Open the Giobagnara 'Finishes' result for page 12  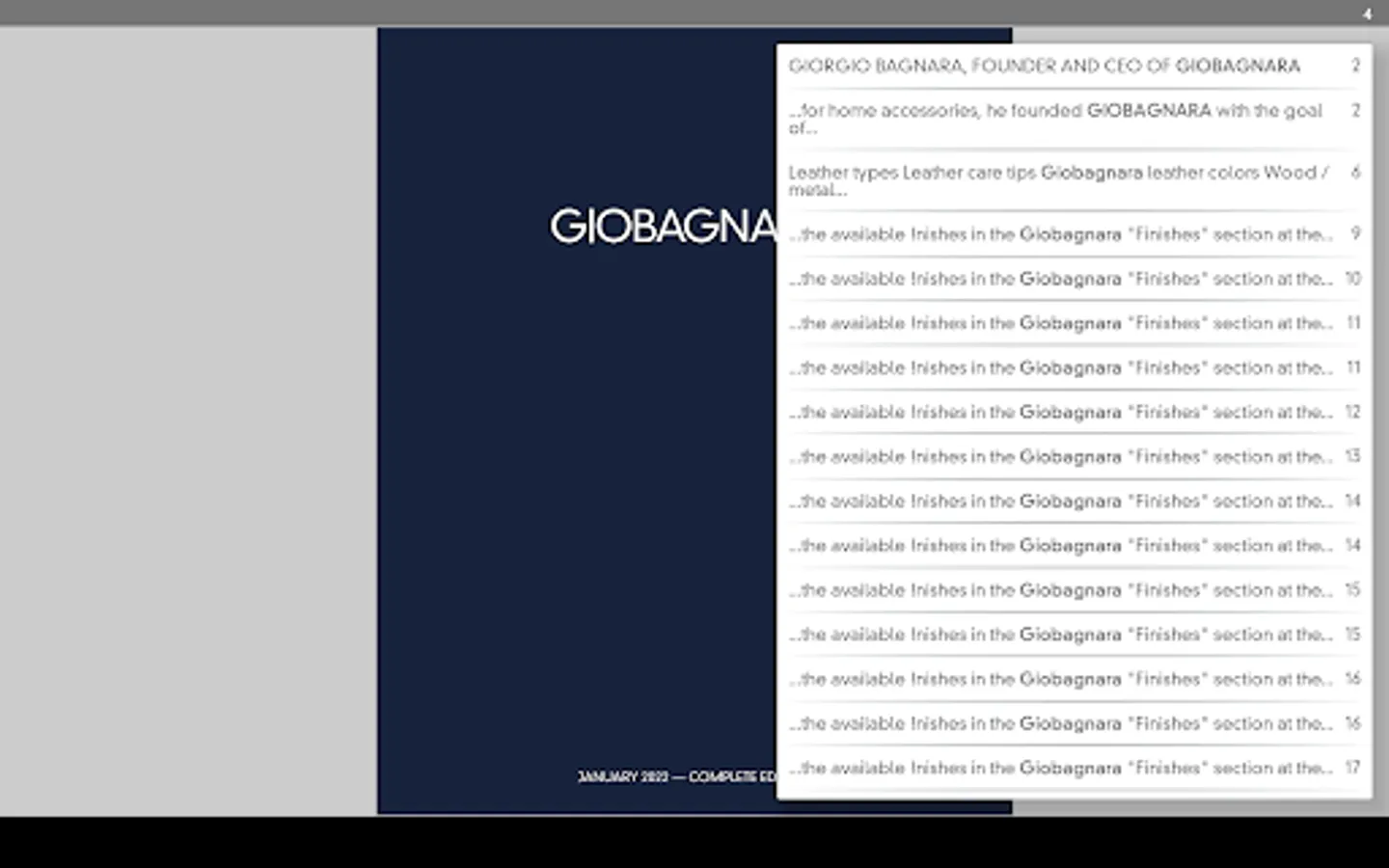pos(1074,412)
